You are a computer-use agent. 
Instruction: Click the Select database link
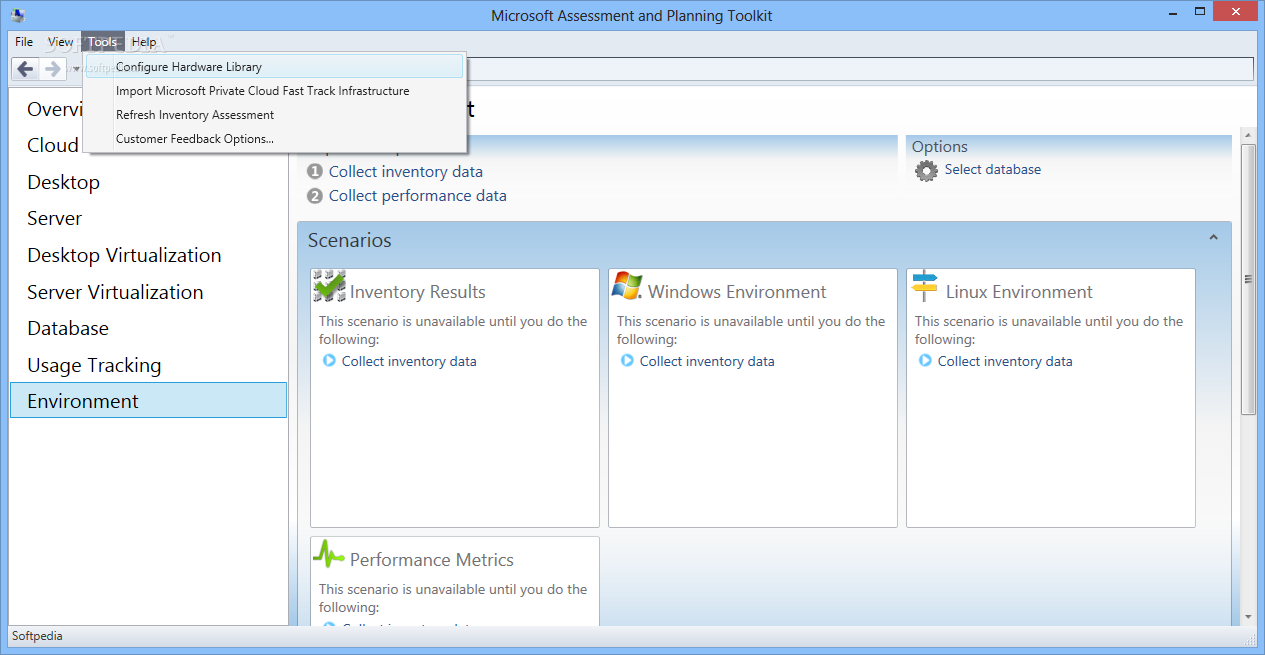point(993,170)
